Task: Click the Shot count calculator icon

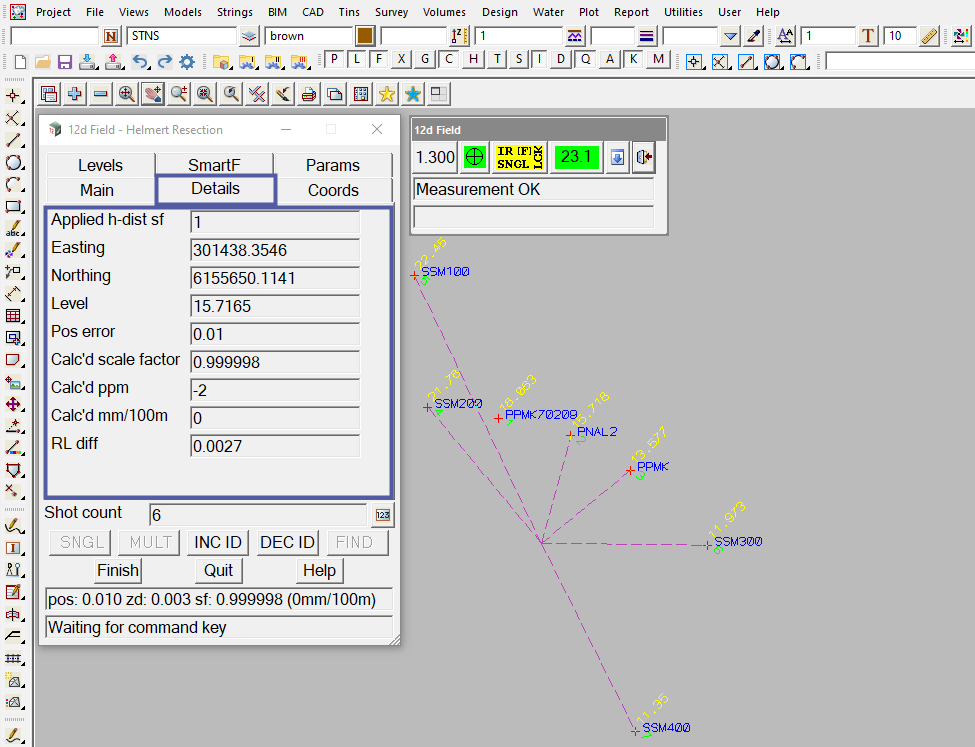Action: [382, 515]
